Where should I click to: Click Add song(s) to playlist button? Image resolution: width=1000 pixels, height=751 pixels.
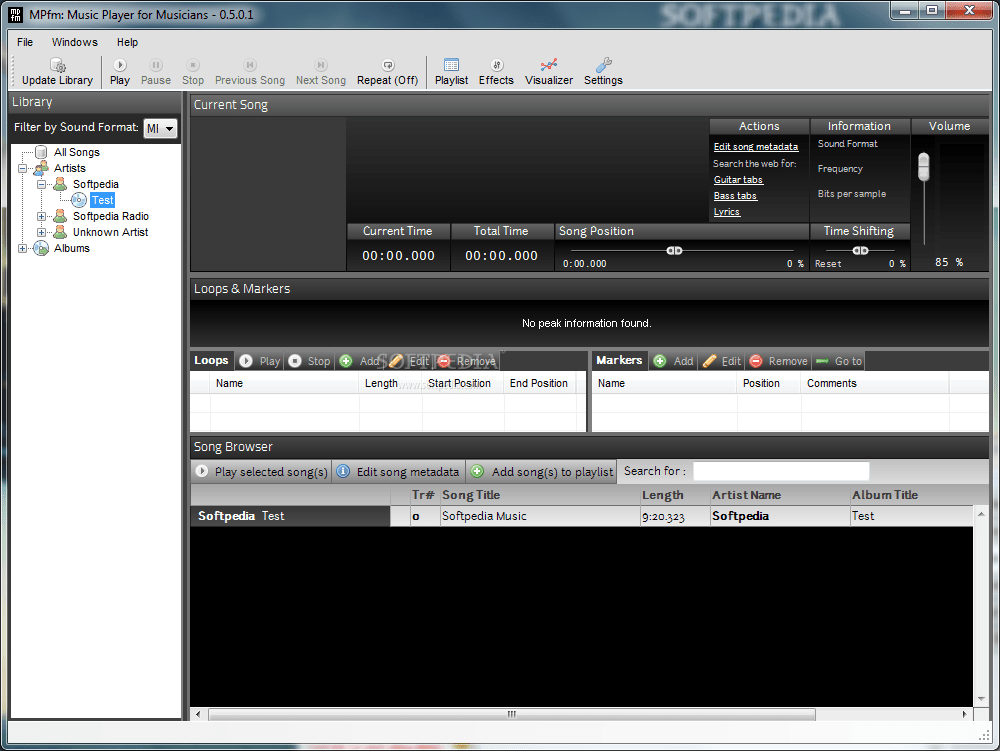542,472
